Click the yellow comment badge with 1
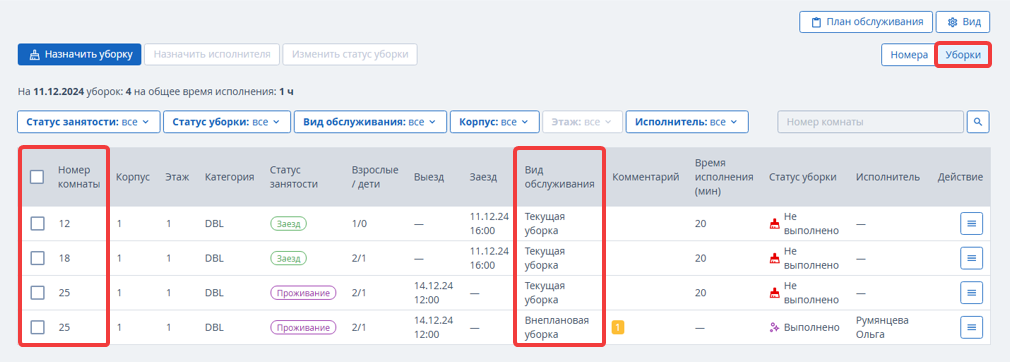1010x362 pixels. click(618, 327)
